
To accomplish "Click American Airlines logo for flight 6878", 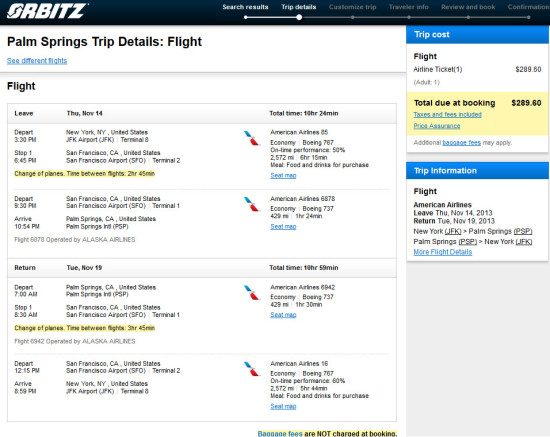I will (251, 204).
